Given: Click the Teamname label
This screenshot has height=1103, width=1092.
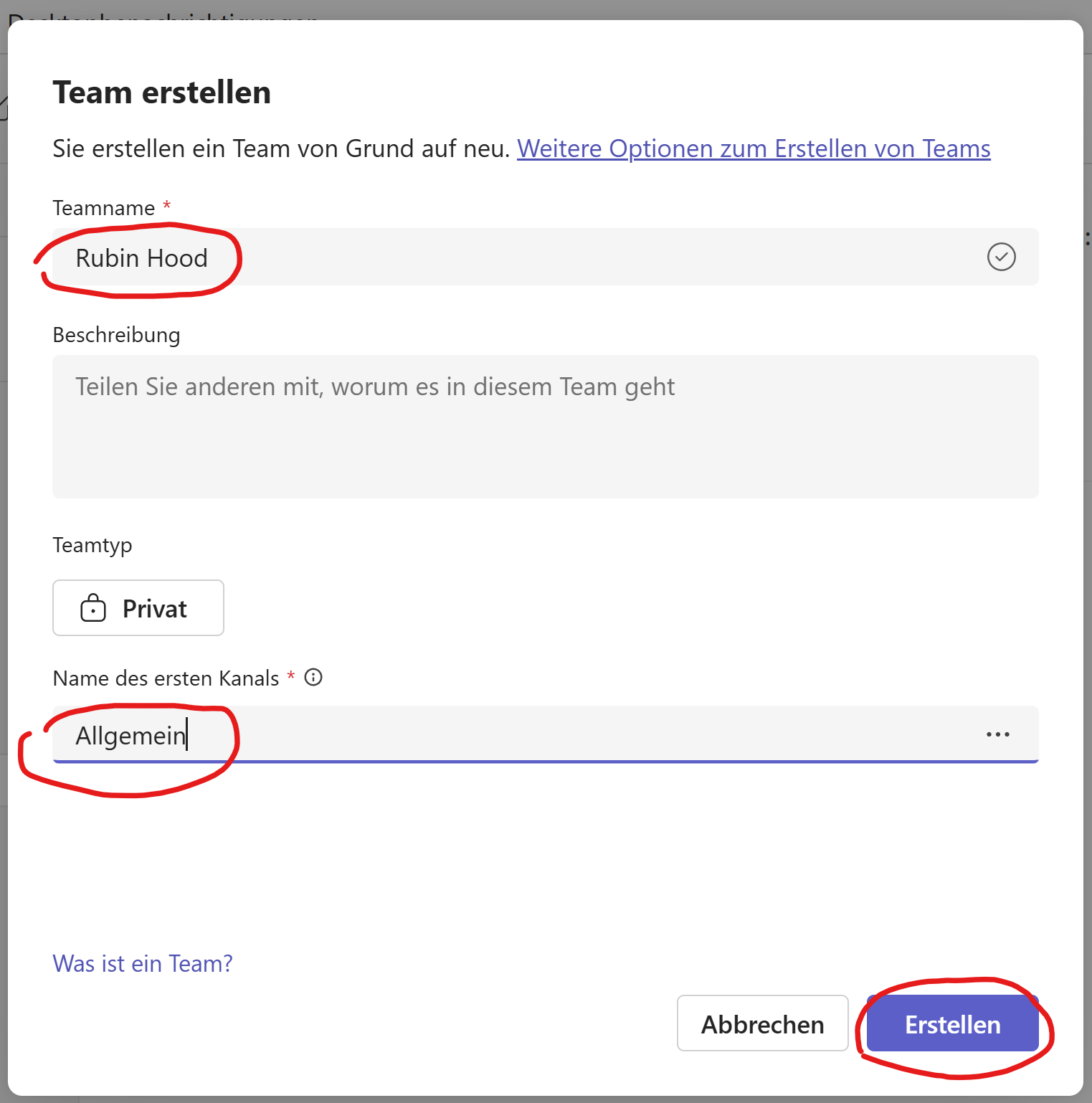Looking at the screenshot, I should tap(104, 208).
